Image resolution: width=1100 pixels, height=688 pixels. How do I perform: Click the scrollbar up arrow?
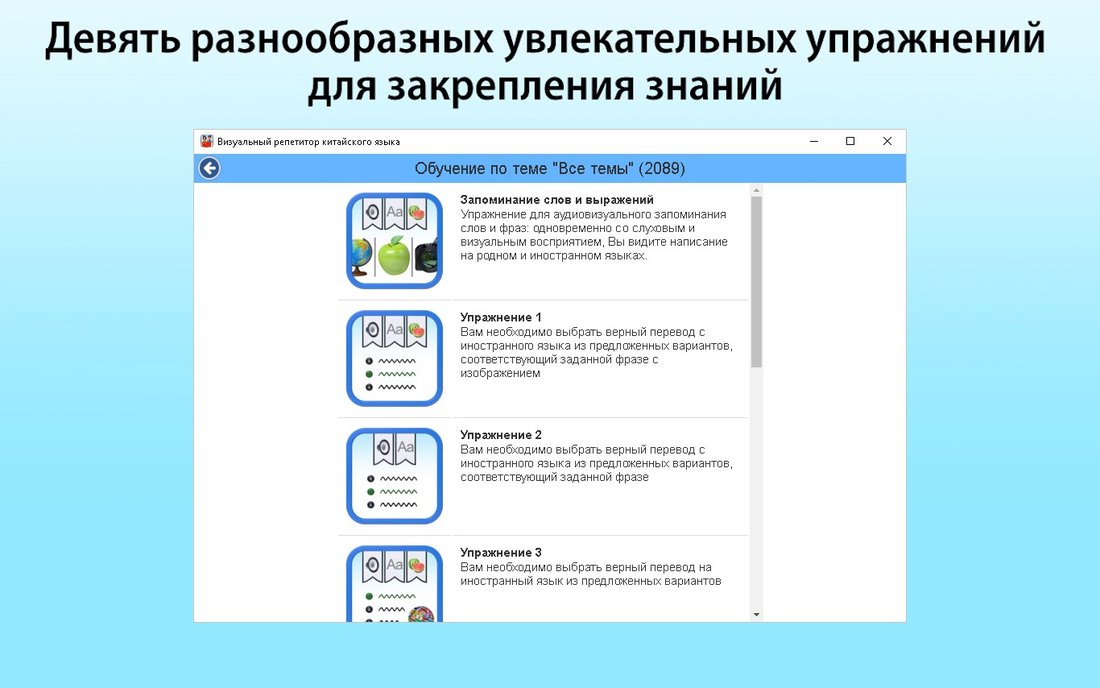[756, 190]
